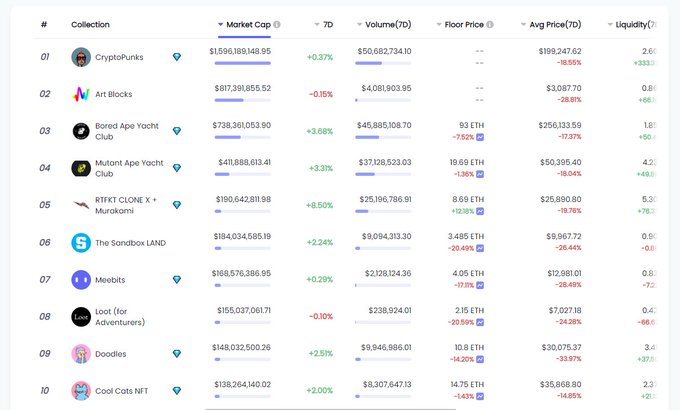Screen dimensions: 680x410
Task: Open the Art Blocks collection link
Action: pos(114,94)
